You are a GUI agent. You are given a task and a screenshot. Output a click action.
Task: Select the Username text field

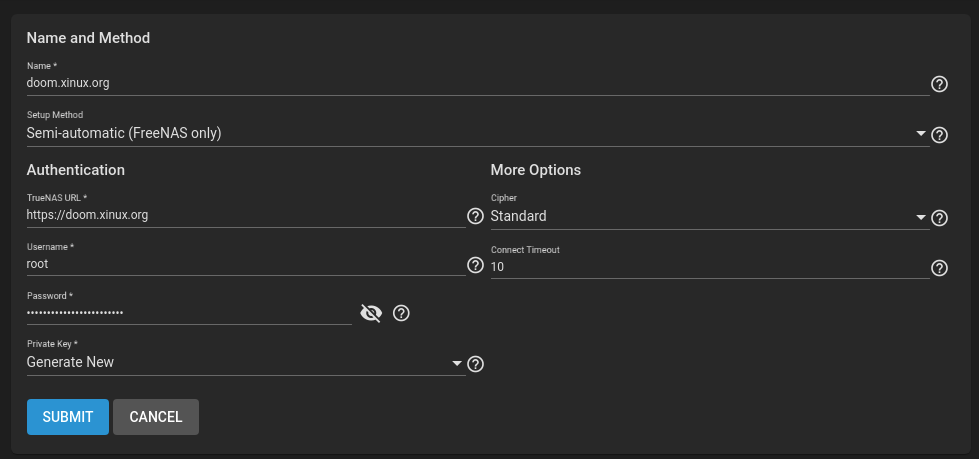point(245,264)
